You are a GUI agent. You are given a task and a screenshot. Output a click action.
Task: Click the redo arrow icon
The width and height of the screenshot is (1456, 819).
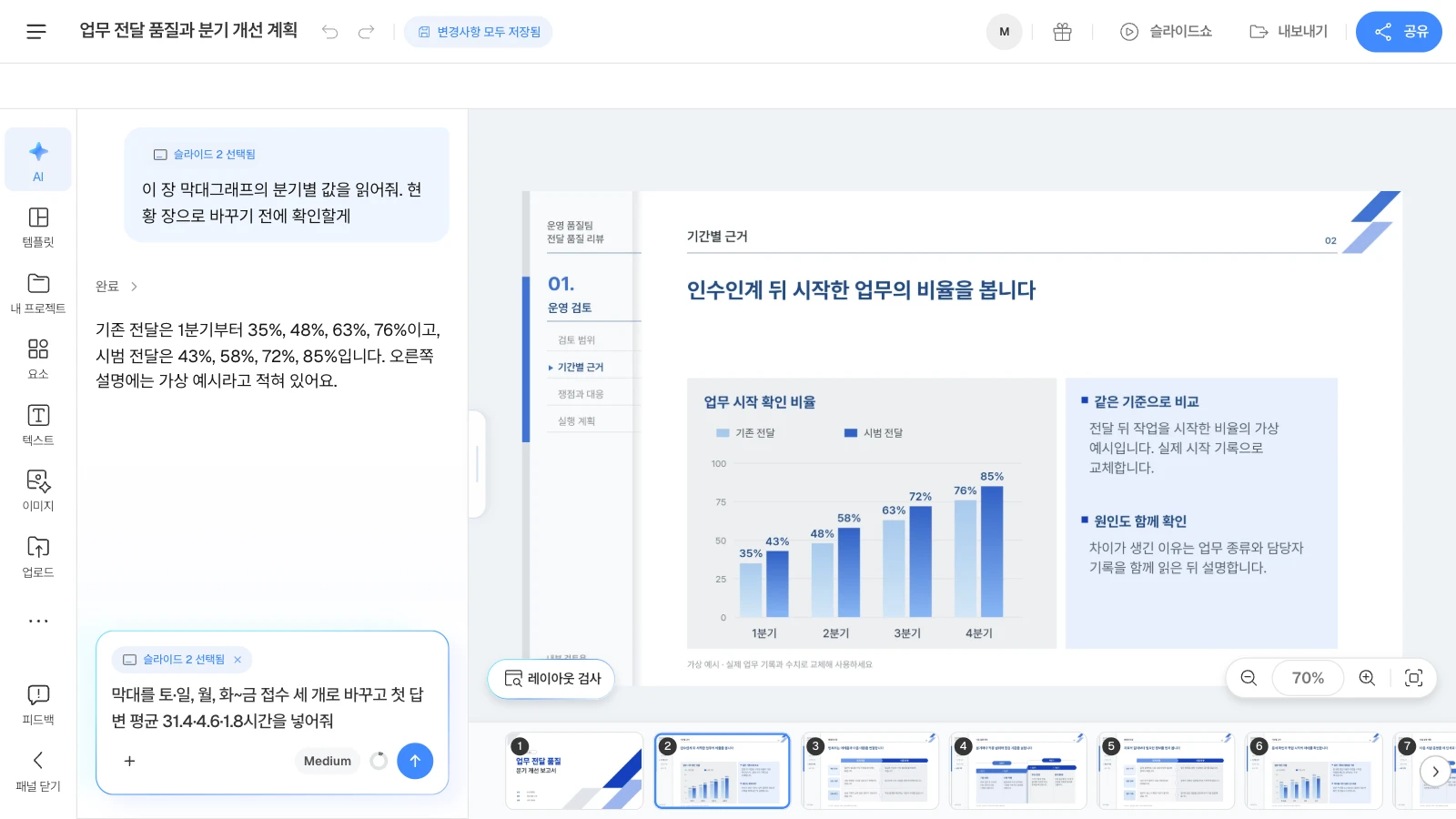tap(366, 32)
